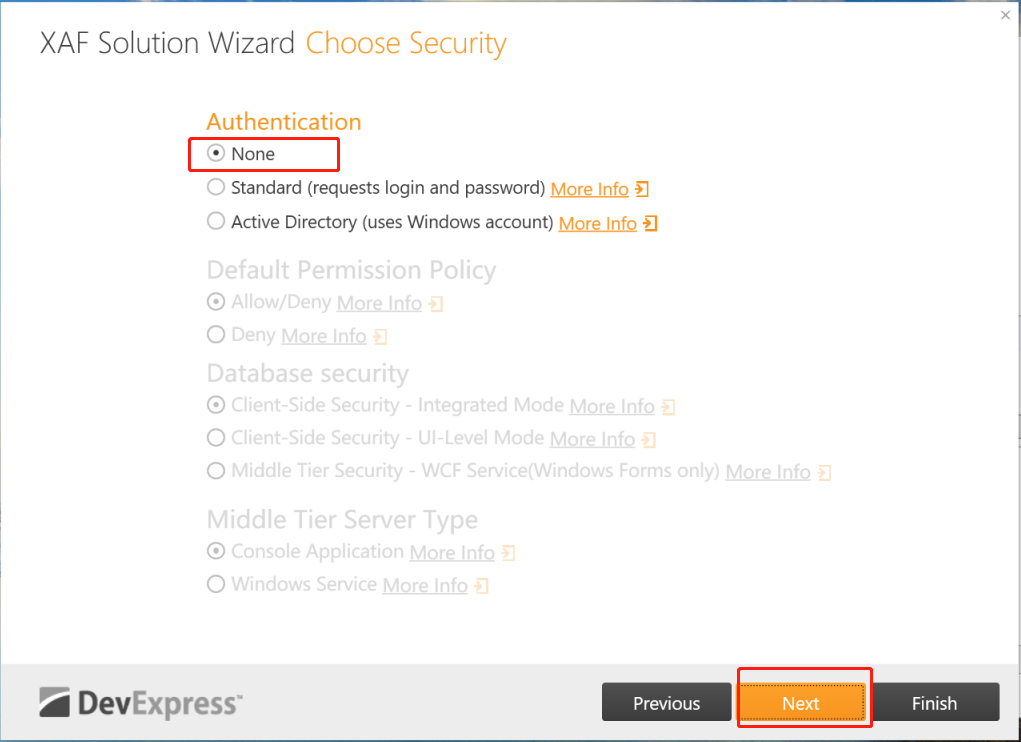
Task: Click the Finish button
Action: click(x=934, y=703)
